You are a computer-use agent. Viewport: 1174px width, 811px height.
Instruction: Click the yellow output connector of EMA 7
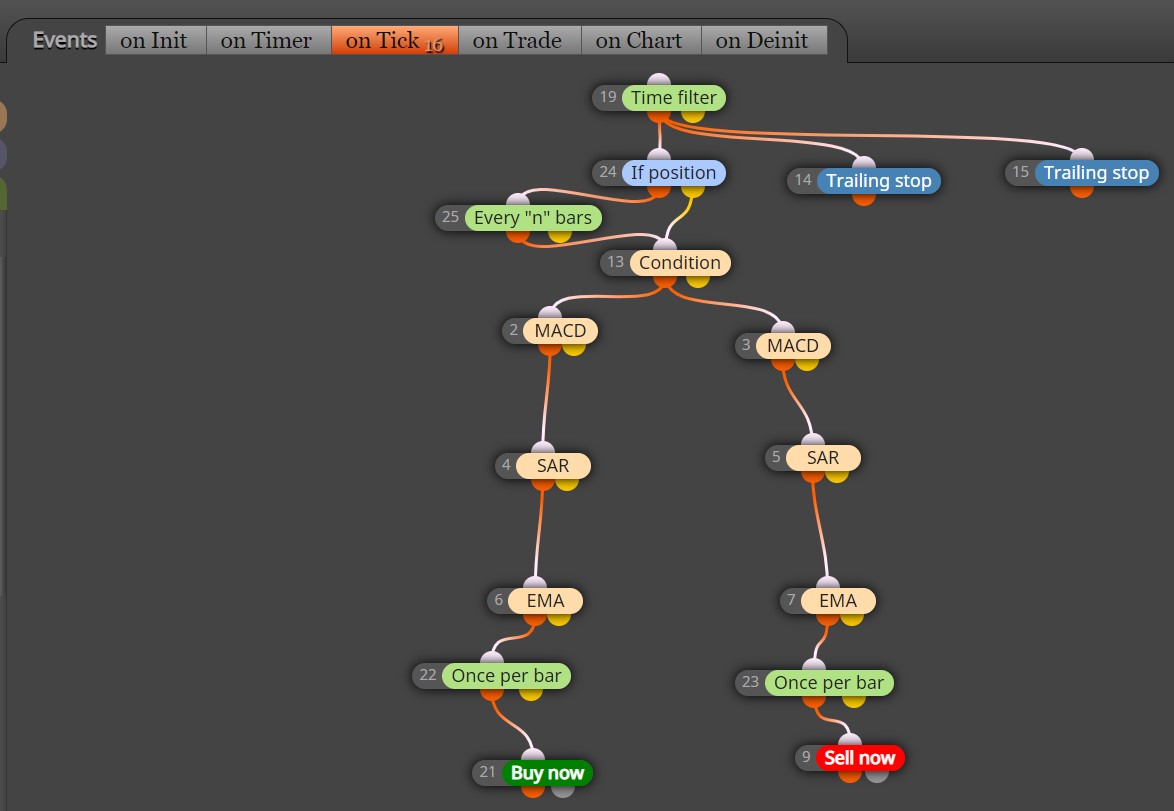[851, 619]
